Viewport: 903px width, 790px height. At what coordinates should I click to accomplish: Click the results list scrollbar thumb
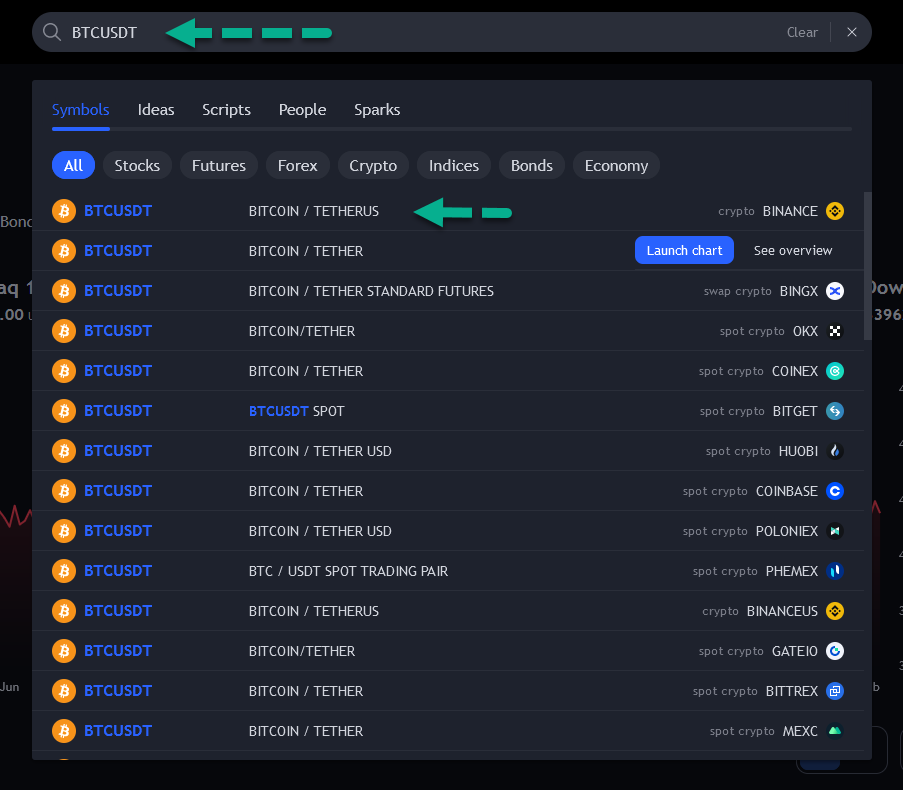click(867, 266)
